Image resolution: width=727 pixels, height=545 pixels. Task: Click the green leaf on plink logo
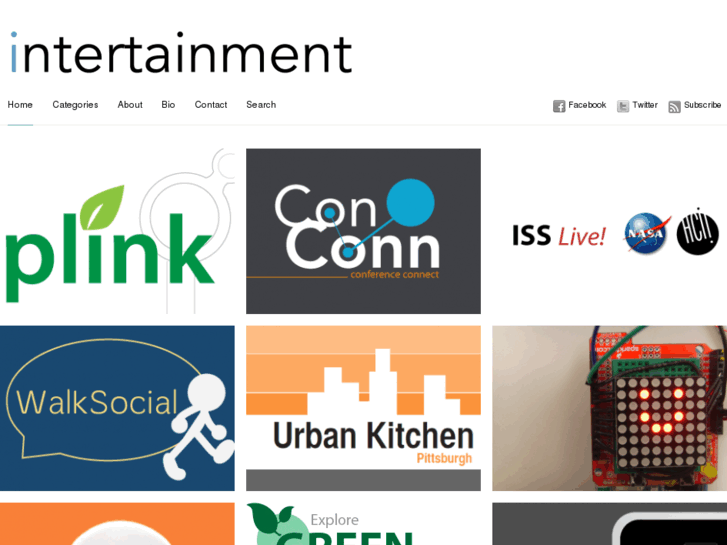(x=102, y=207)
